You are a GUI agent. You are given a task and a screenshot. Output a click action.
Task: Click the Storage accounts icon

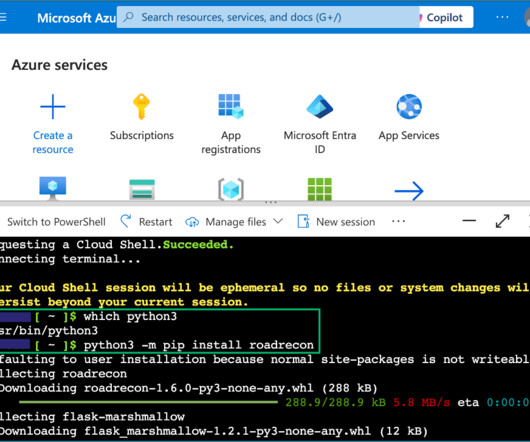(x=142, y=189)
